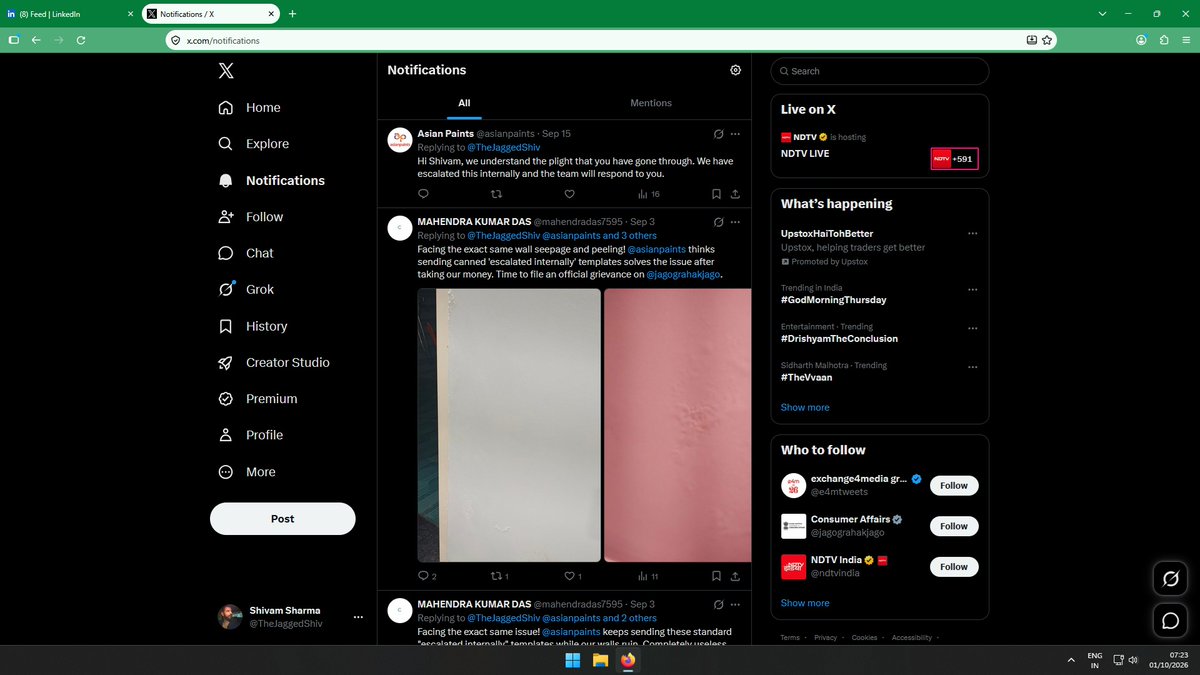The height and width of the screenshot is (675, 1200).
Task: Open History in the left sidebar
Action: tap(252, 326)
